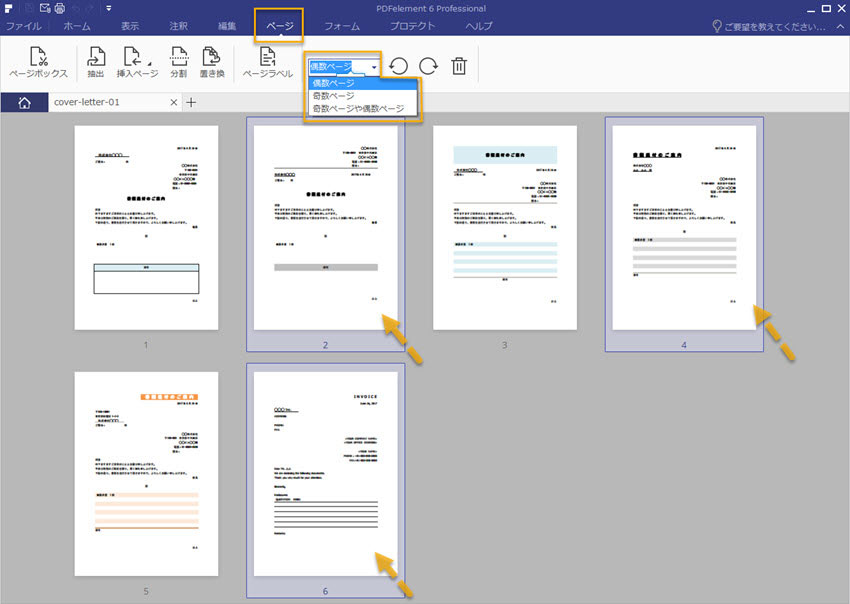The image size is (850, 604).
Task: Choose 奇数ページや偶数ページ from dropdown list
Action: [363, 108]
